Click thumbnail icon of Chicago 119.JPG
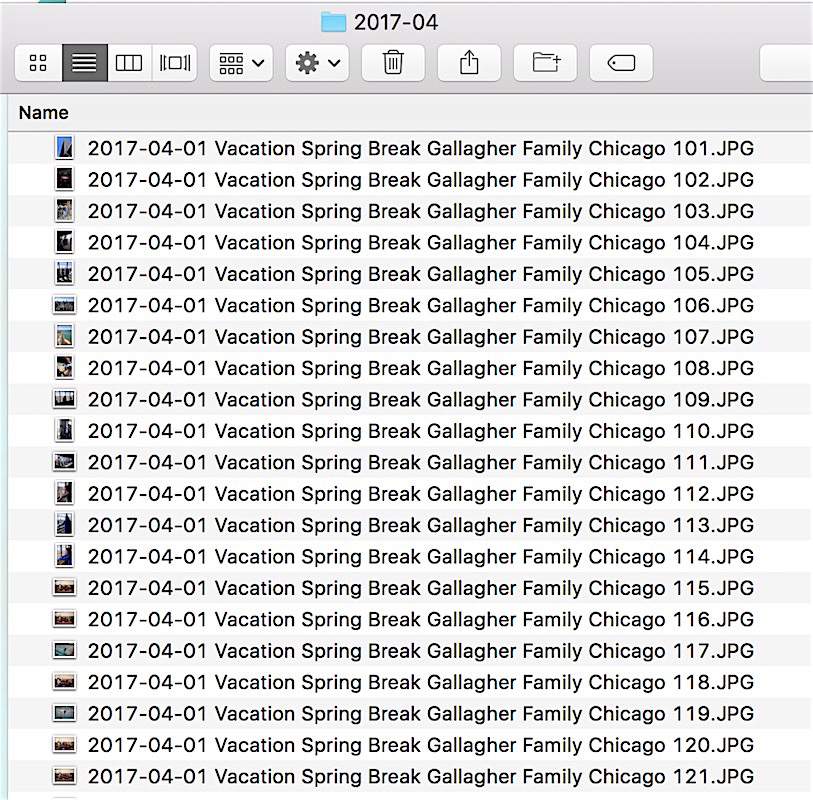 coord(64,713)
